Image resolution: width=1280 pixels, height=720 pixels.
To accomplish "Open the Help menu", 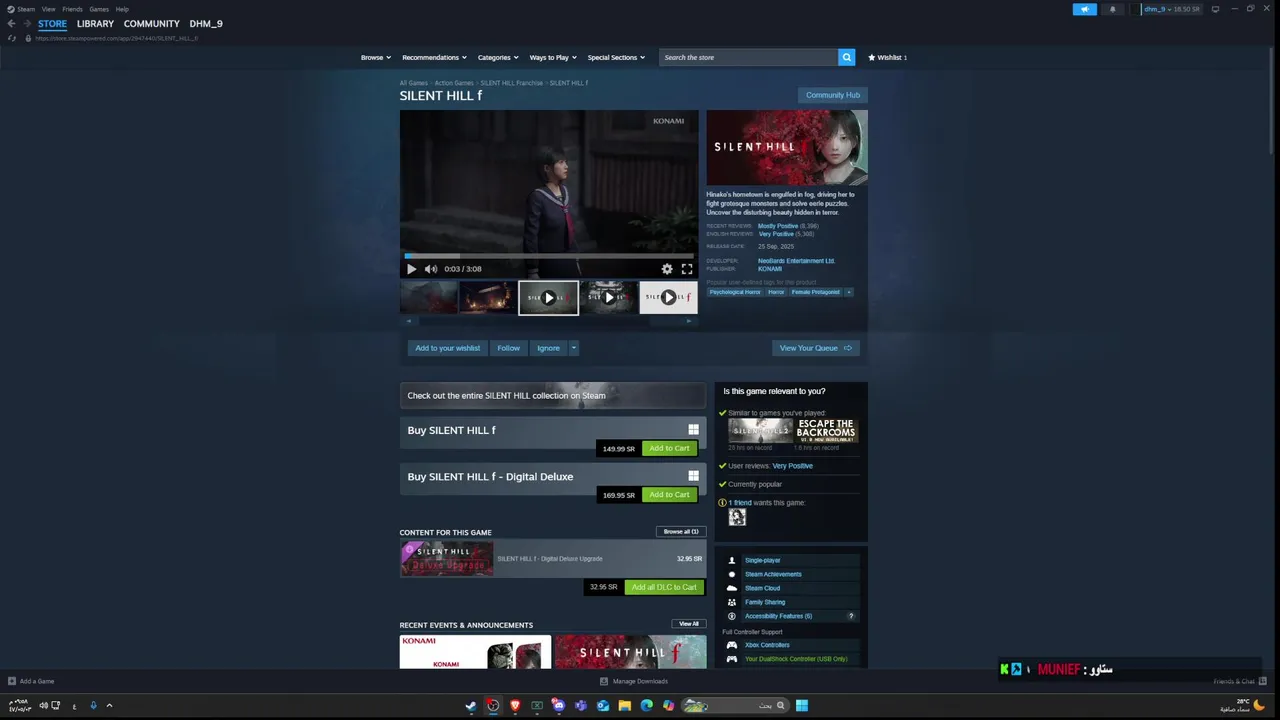I will (x=122, y=9).
